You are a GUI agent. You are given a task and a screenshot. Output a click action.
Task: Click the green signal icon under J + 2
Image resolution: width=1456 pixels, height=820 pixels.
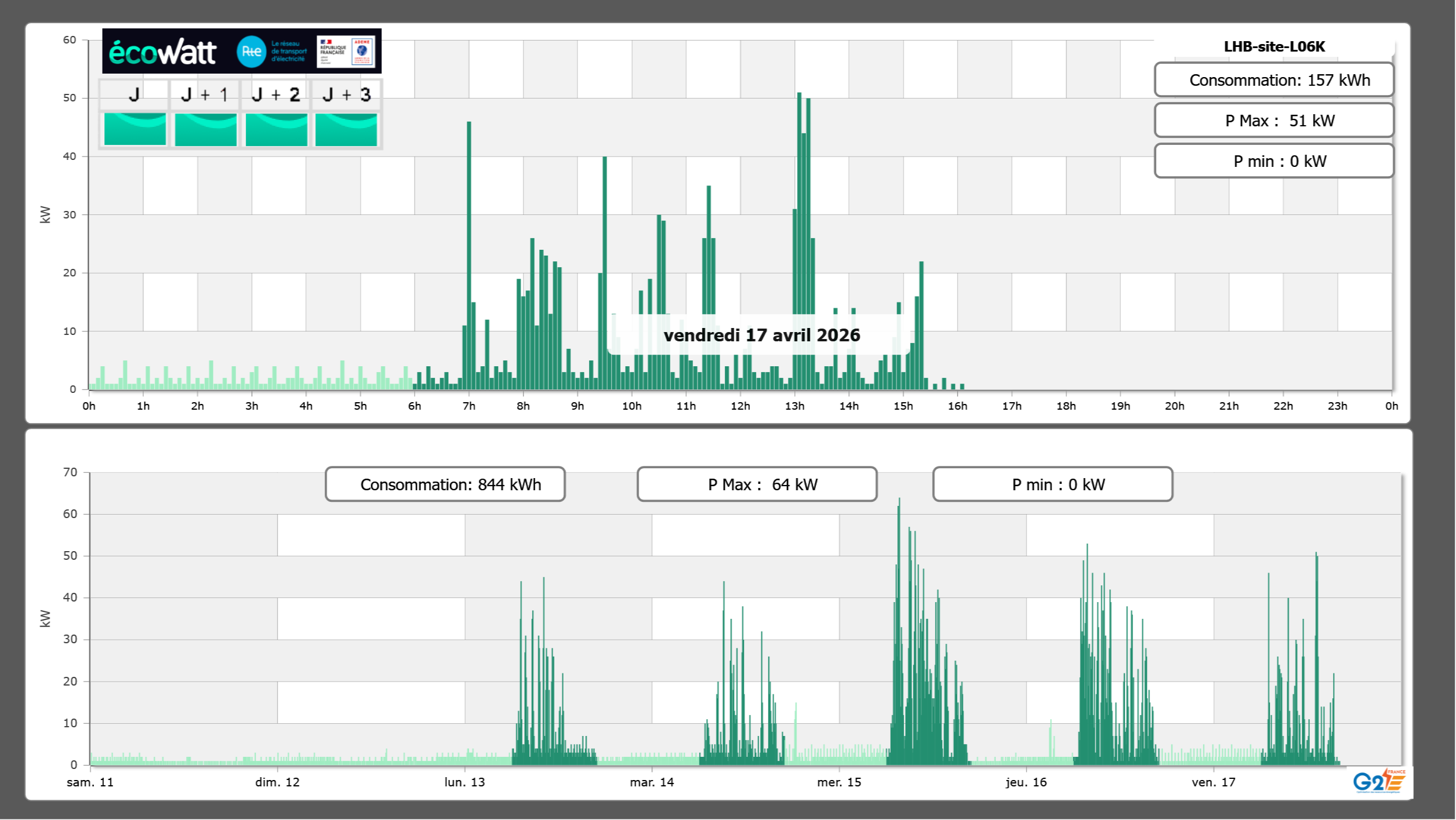pyautogui.click(x=277, y=129)
